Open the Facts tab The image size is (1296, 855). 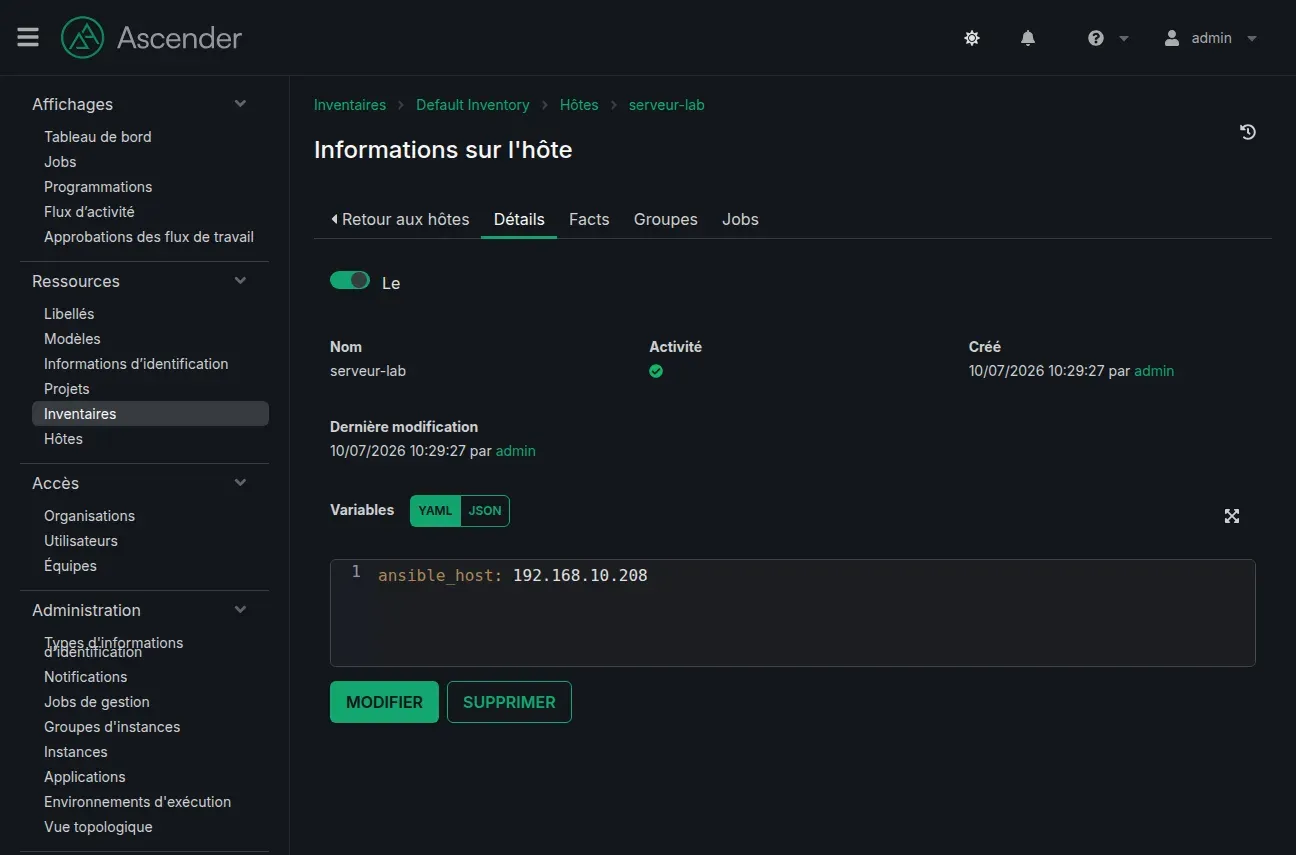click(589, 219)
